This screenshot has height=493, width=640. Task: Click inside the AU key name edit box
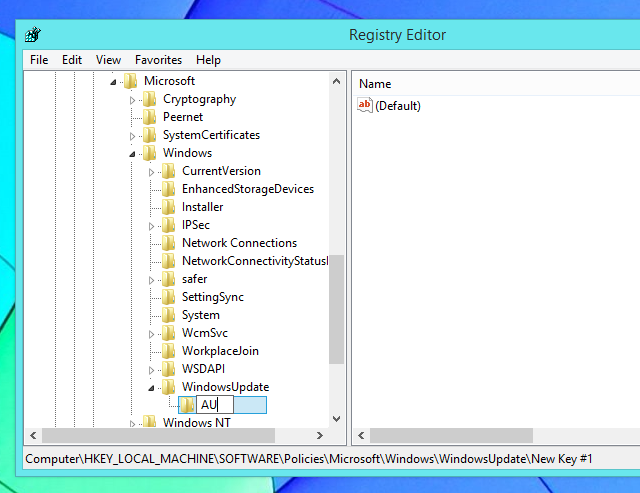pos(215,405)
